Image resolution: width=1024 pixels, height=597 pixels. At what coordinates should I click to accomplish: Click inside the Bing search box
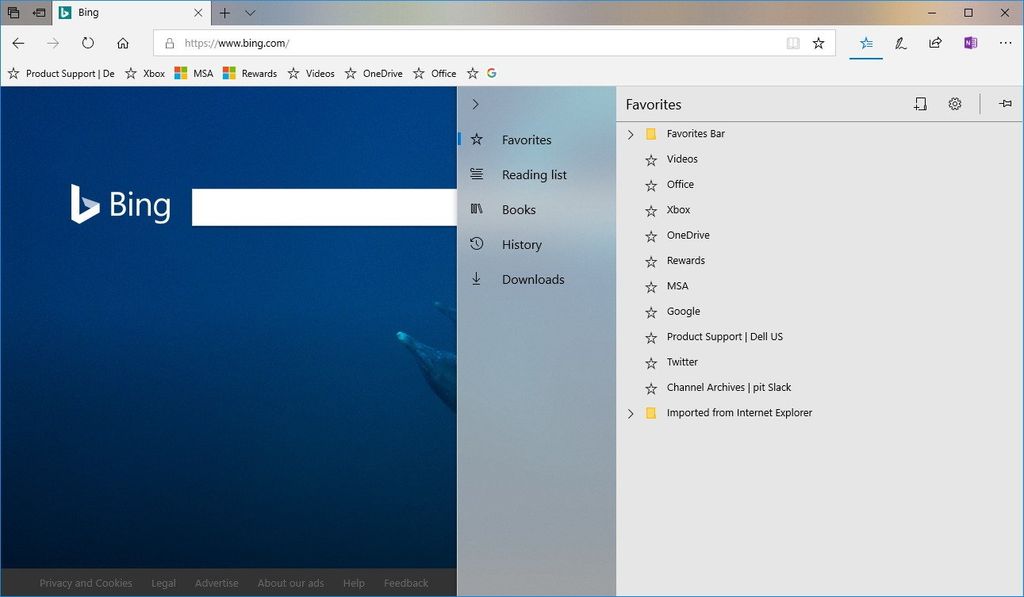(x=320, y=206)
